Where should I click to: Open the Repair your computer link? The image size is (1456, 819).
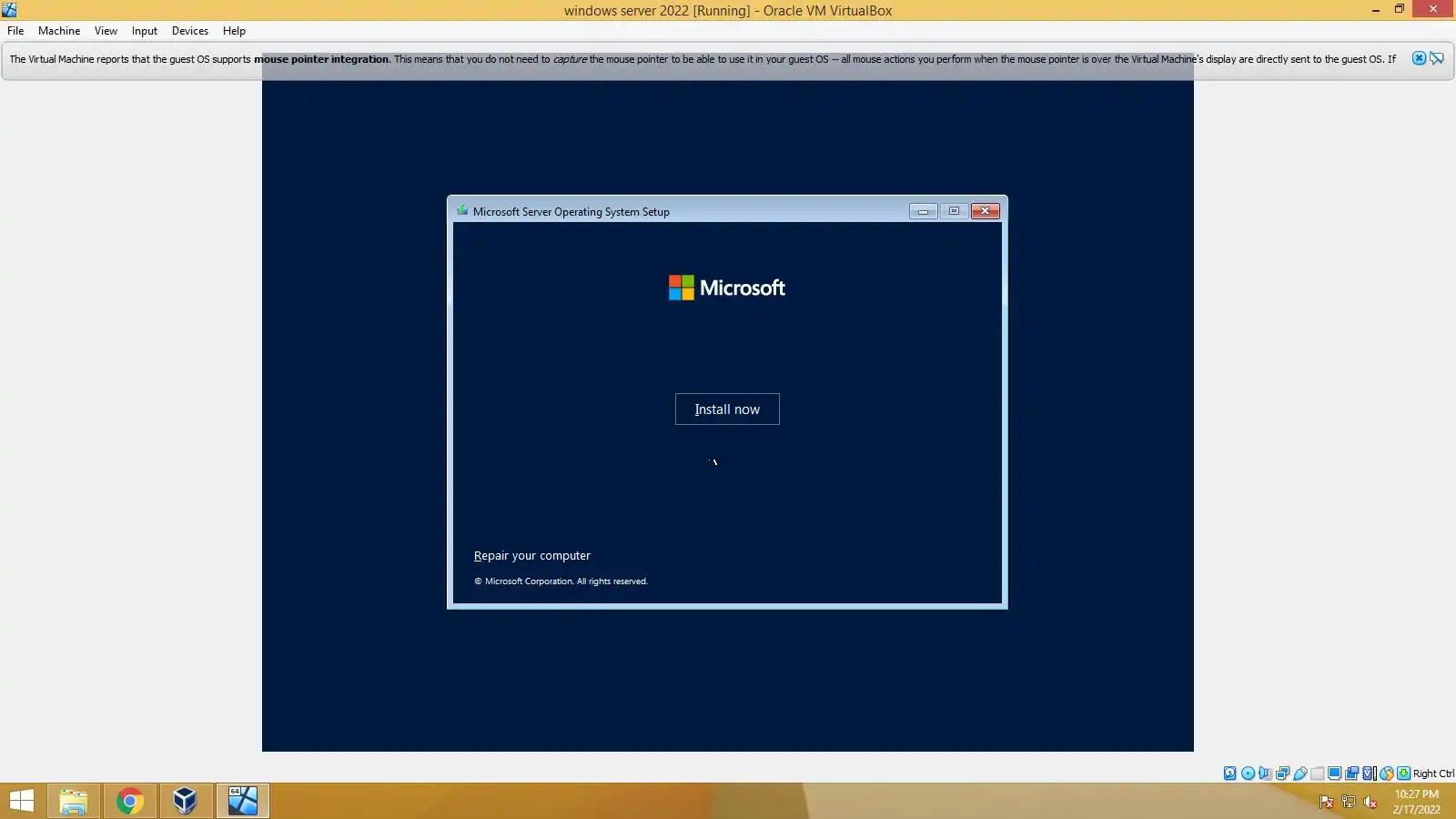coord(532,556)
